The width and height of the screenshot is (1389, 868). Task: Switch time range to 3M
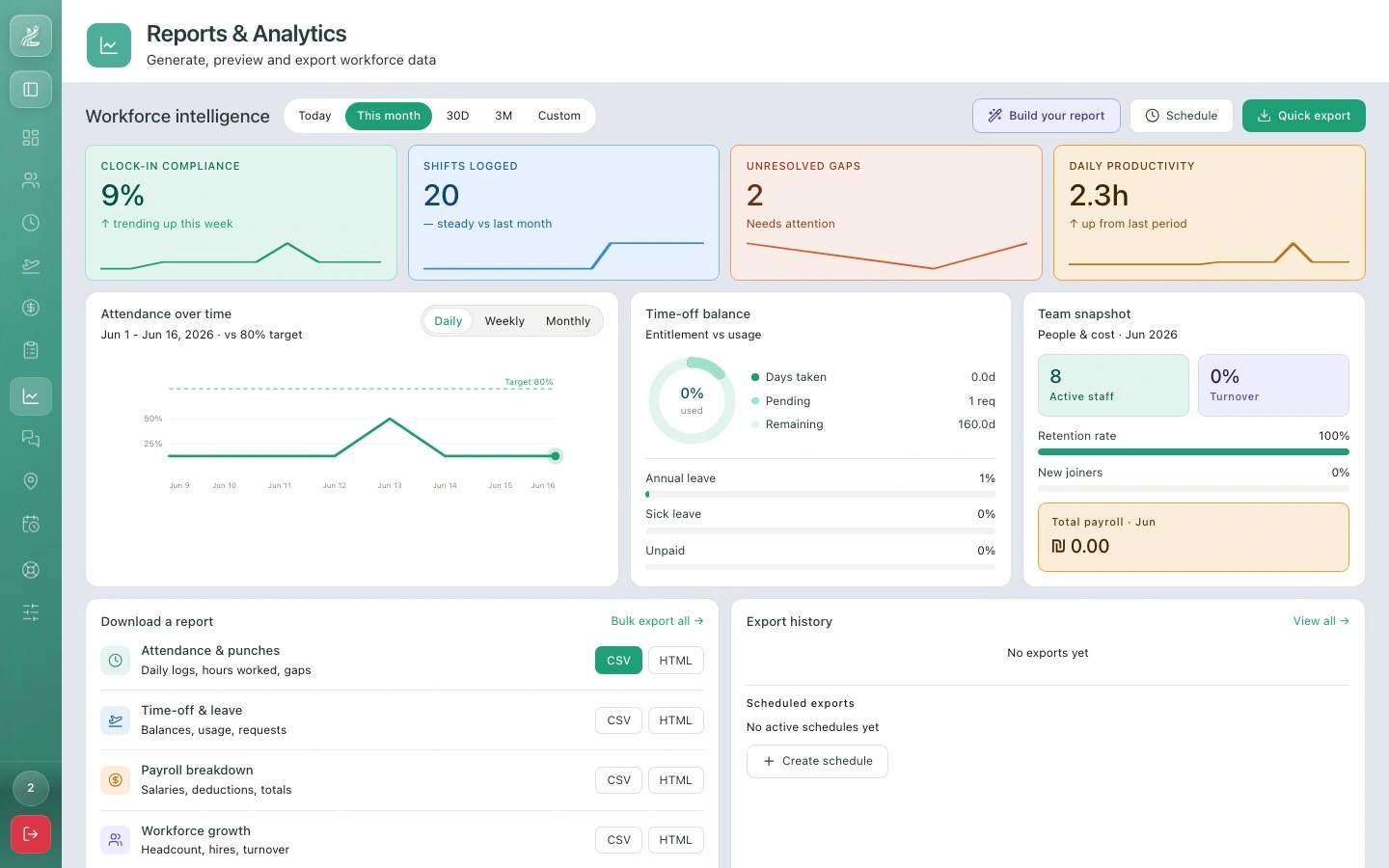504,116
